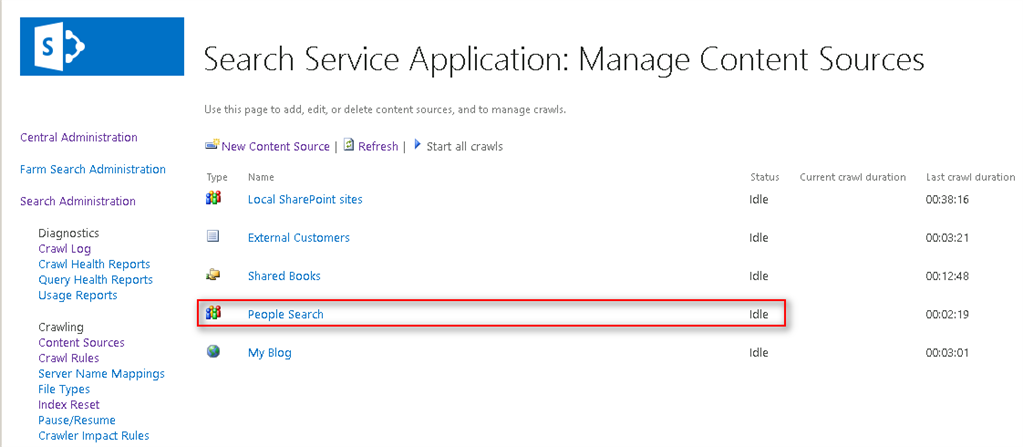Click the My Blog globe icon
Viewport: 1023px width, 447px height.
pos(212,352)
